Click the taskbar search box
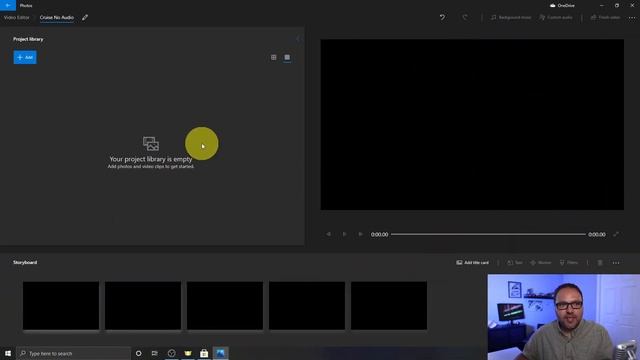Screen dimensions: 640x360 point(73,353)
